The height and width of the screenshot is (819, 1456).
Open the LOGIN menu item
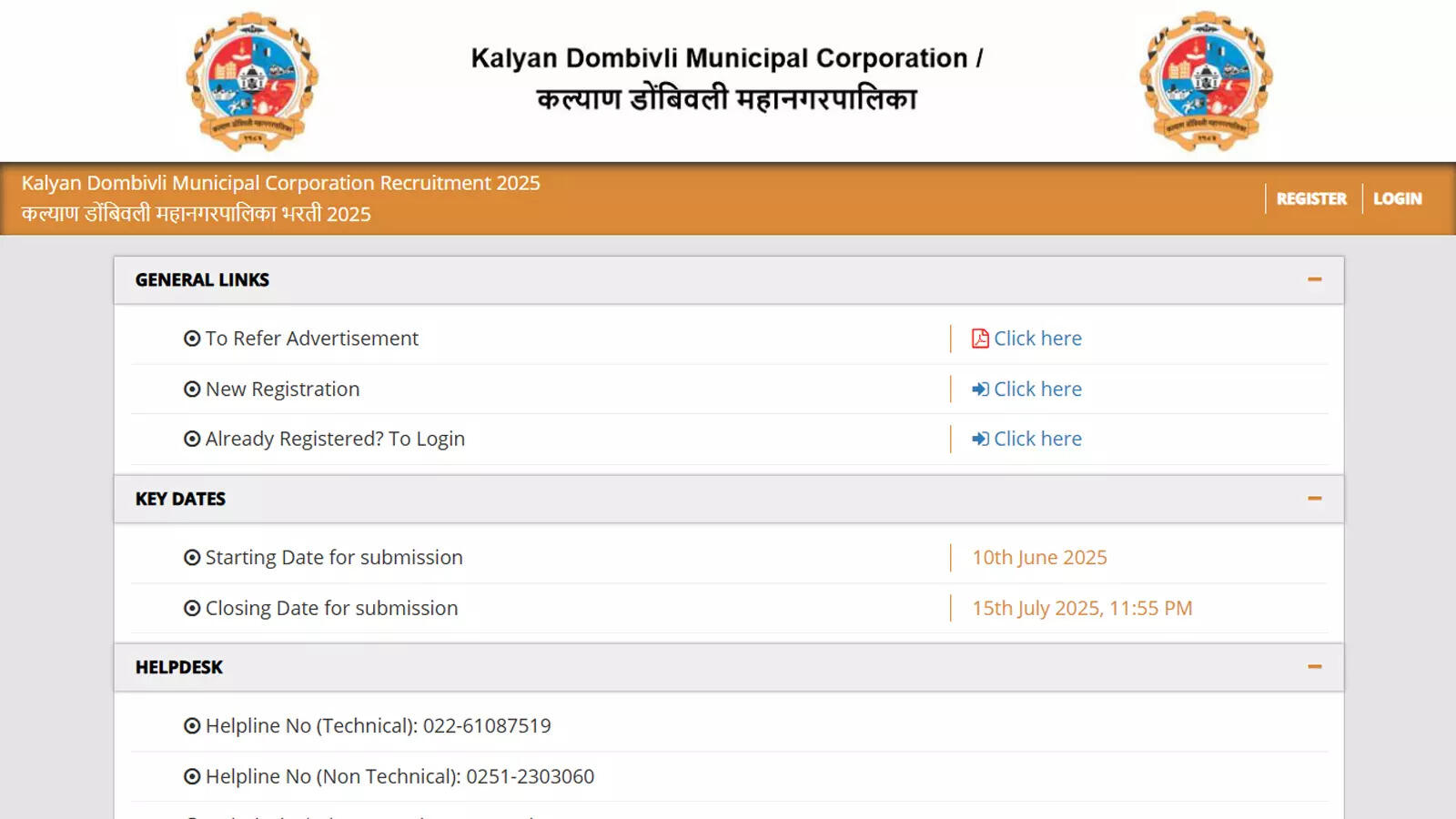1398,198
